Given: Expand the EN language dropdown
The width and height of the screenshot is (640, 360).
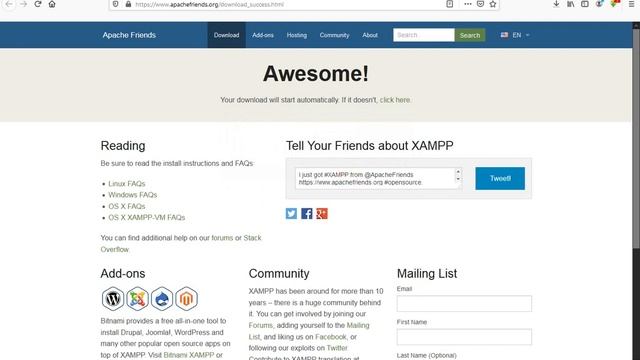Looking at the screenshot, I should pos(521,35).
